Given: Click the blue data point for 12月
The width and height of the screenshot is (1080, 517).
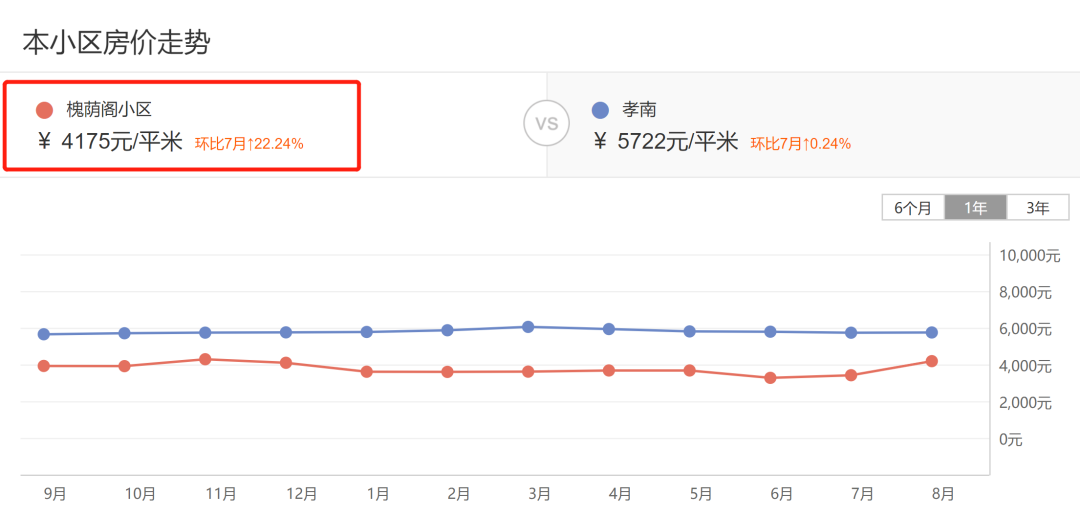Looking at the screenshot, I should pos(286,332).
